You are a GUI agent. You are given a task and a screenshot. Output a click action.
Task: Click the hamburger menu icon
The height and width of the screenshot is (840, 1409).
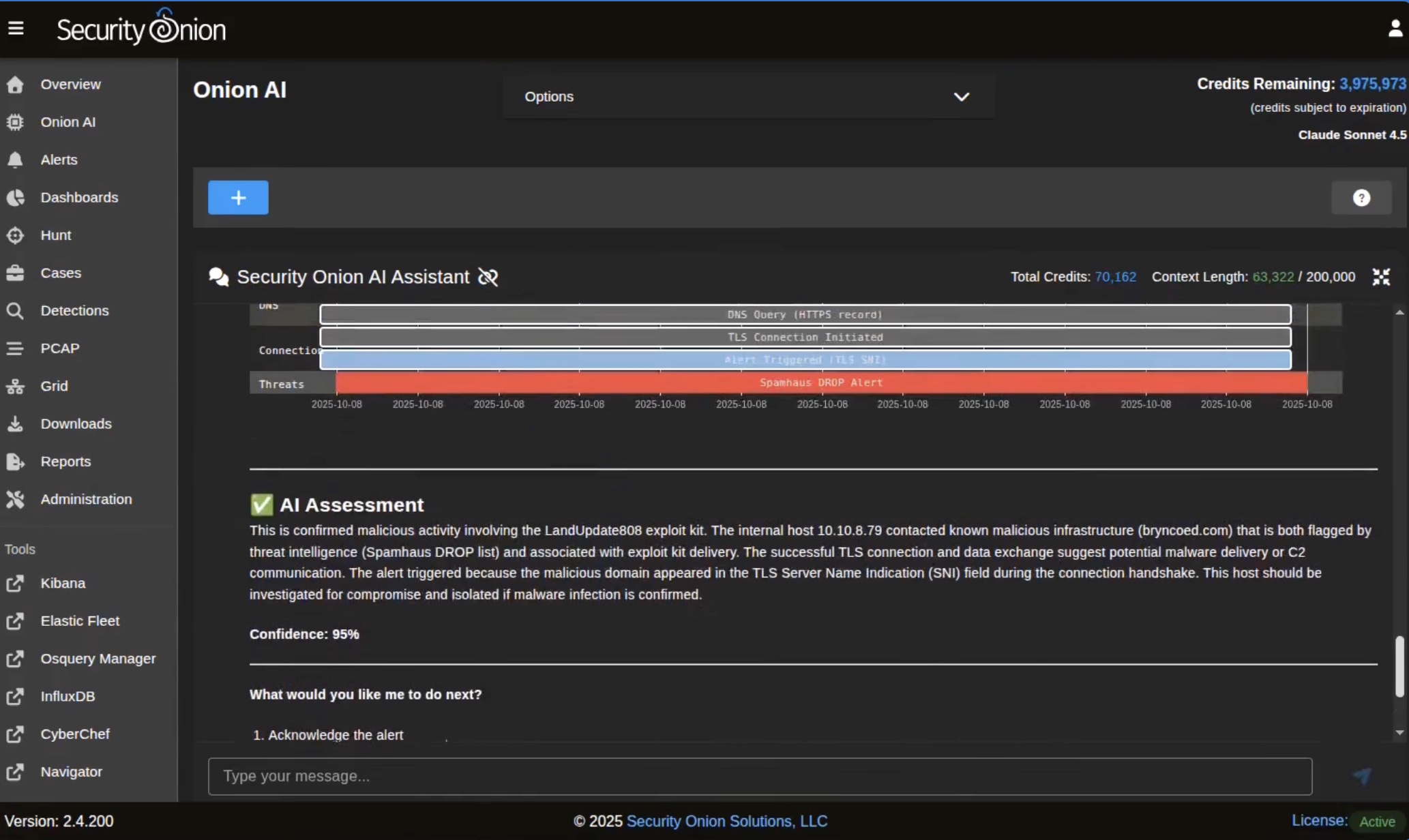tap(16, 29)
